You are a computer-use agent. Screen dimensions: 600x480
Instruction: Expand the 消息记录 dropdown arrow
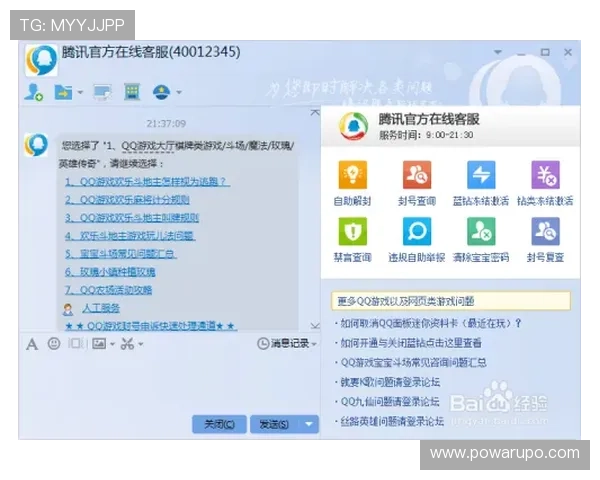(x=314, y=344)
